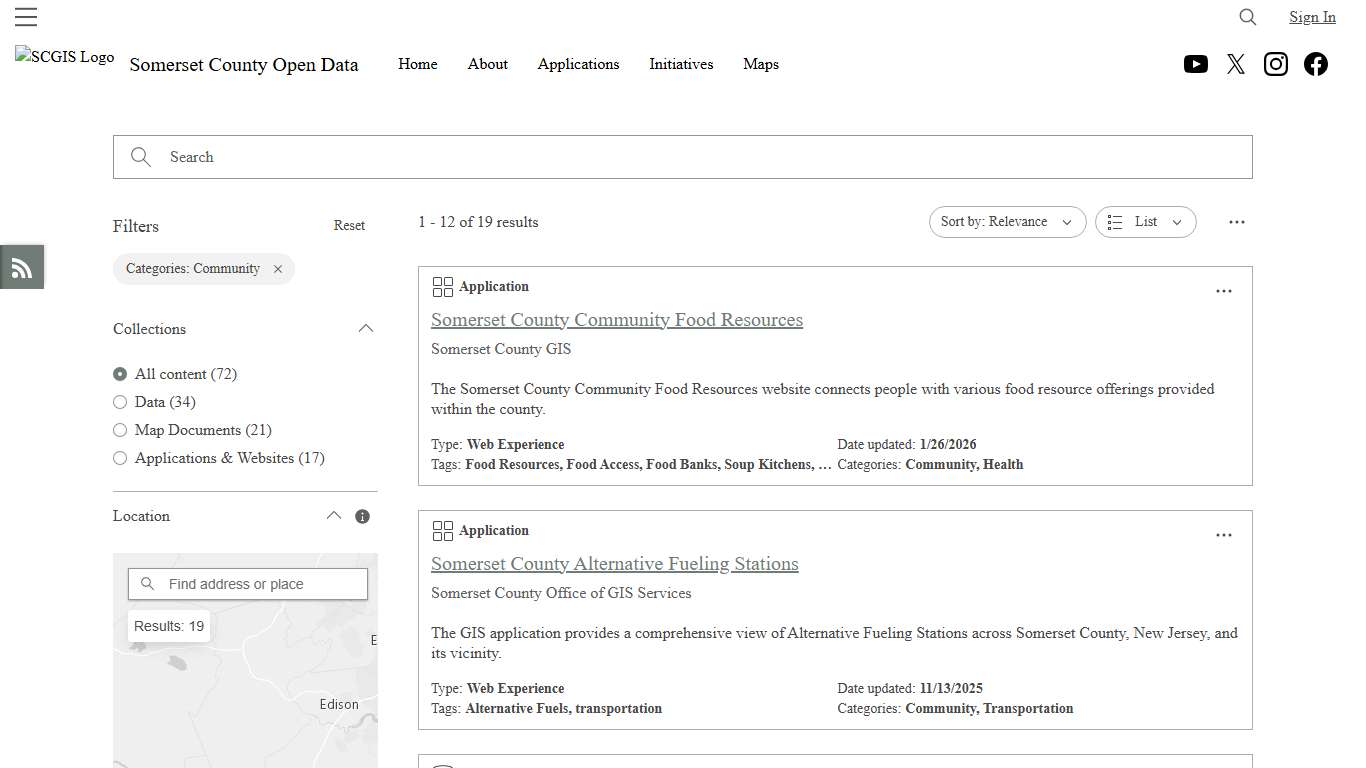Click the Location info icon
1366x768 pixels.
(362, 516)
